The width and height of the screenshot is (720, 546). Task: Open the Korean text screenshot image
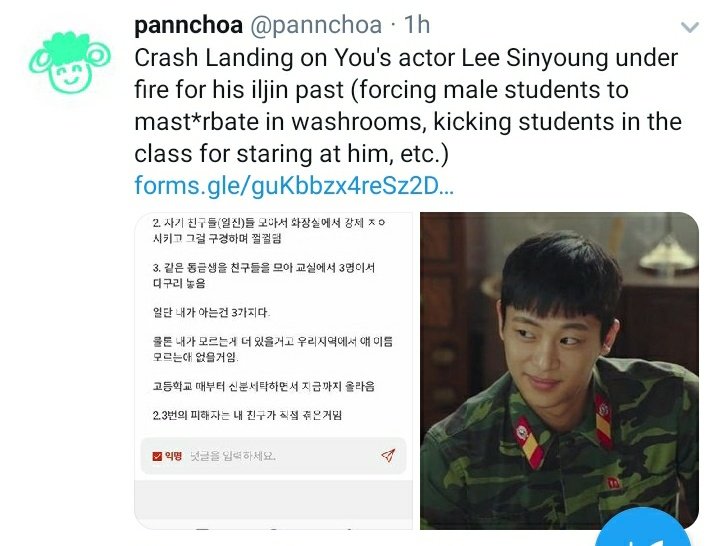pyautogui.click(x=274, y=371)
